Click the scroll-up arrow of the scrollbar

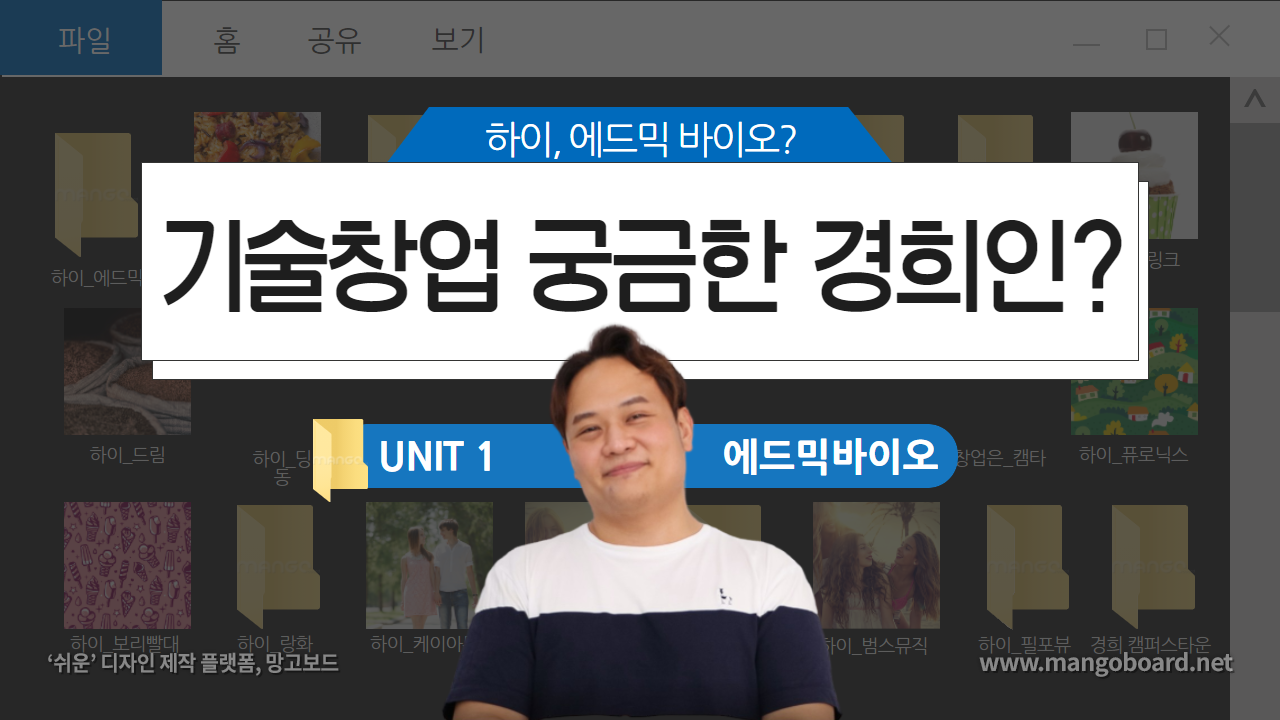coord(1254,99)
